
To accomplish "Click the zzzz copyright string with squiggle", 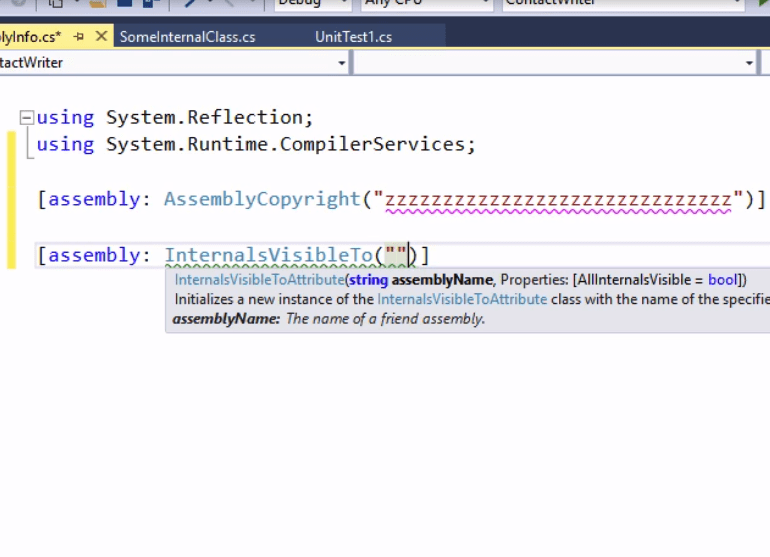I will coord(558,200).
